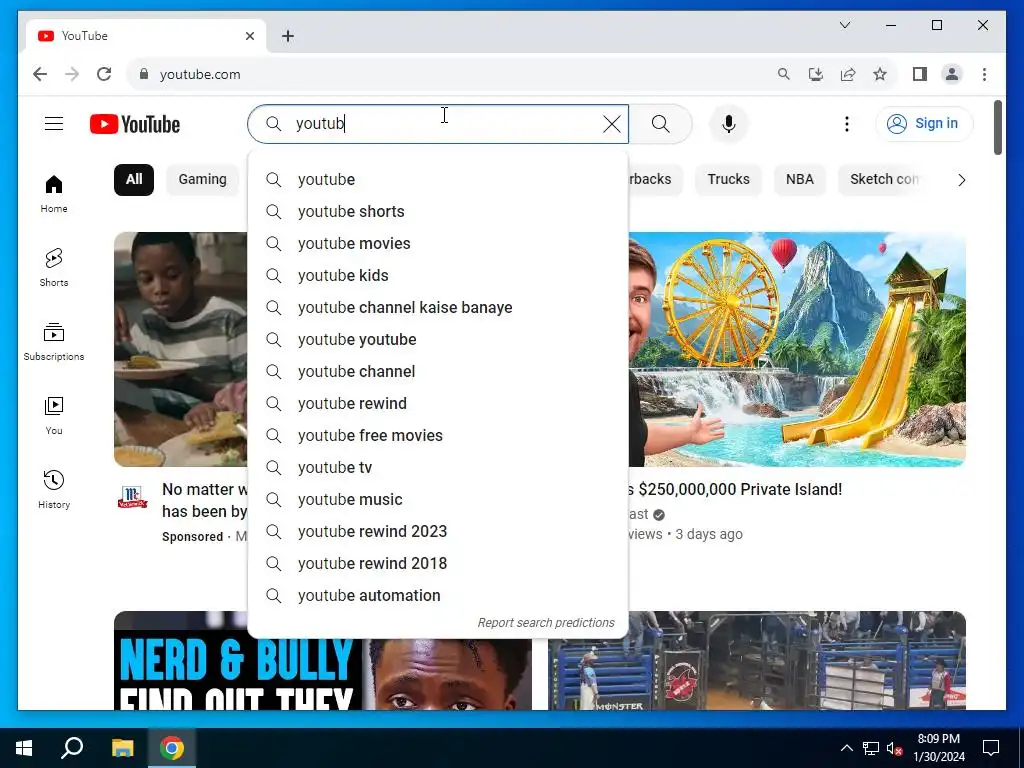
Task: Choose 'youtube kids' suggestion
Action: point(438,276)
